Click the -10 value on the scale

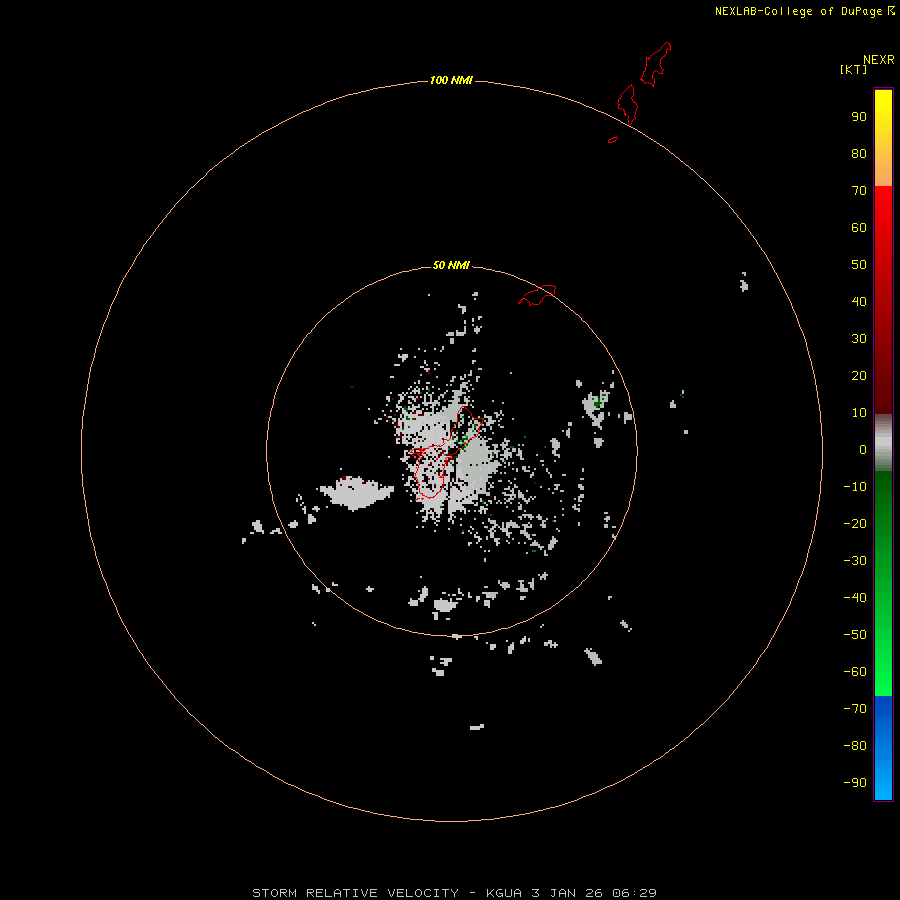(x=855, y=487)
